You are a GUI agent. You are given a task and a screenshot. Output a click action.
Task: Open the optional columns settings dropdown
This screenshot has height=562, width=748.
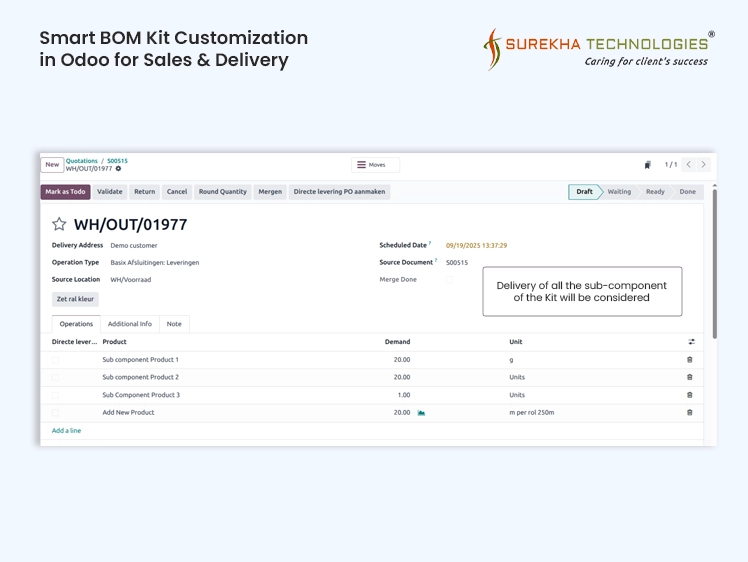tap(691, 342)
